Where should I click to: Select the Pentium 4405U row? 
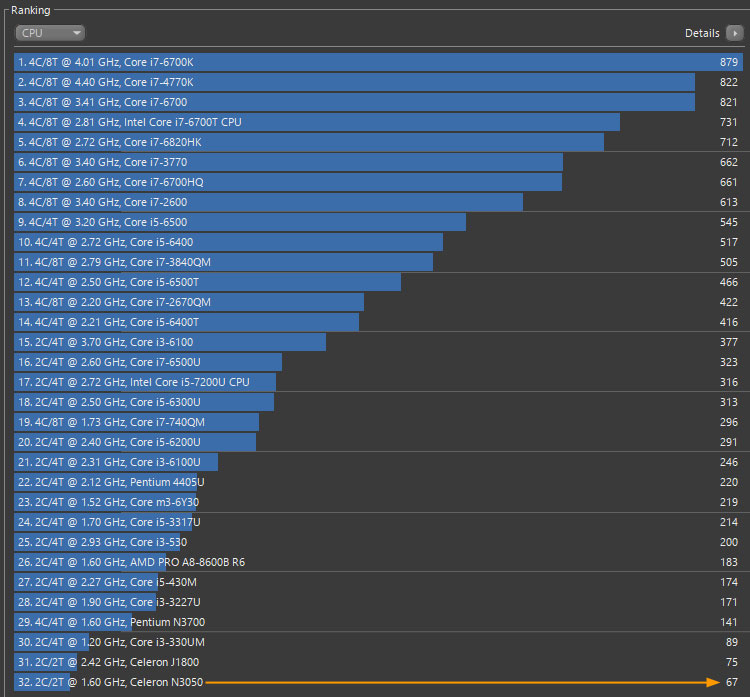coord(378,482)
